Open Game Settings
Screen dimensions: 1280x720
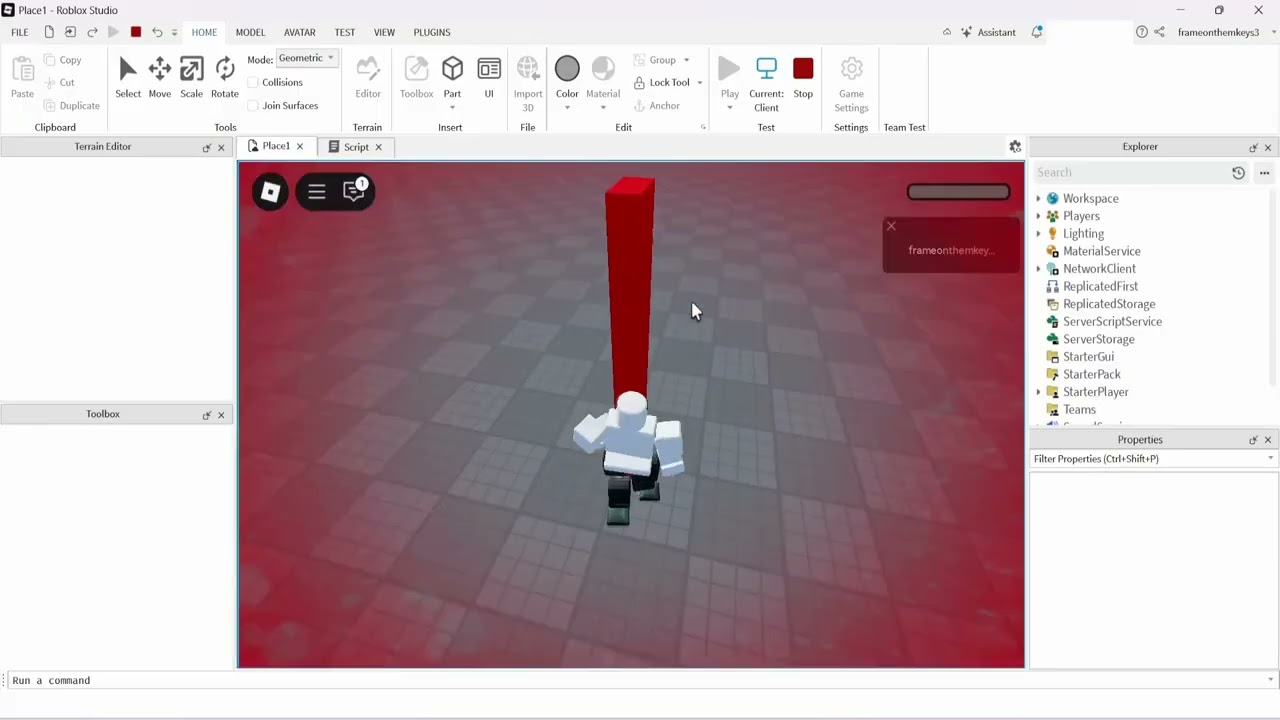(x=851, y=84)
